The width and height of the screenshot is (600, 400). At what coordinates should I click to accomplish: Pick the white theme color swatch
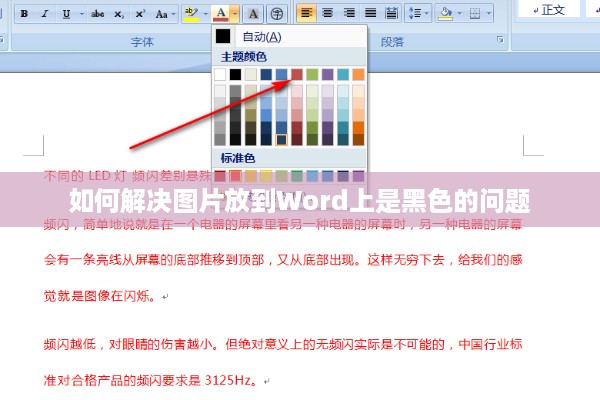(220, 74)
